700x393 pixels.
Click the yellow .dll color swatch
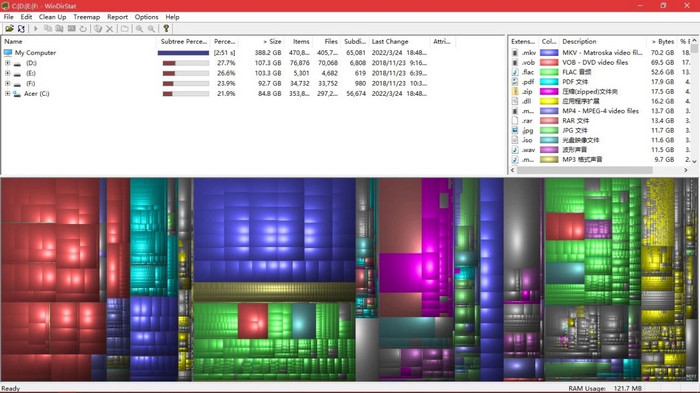[x=549, y=101]
